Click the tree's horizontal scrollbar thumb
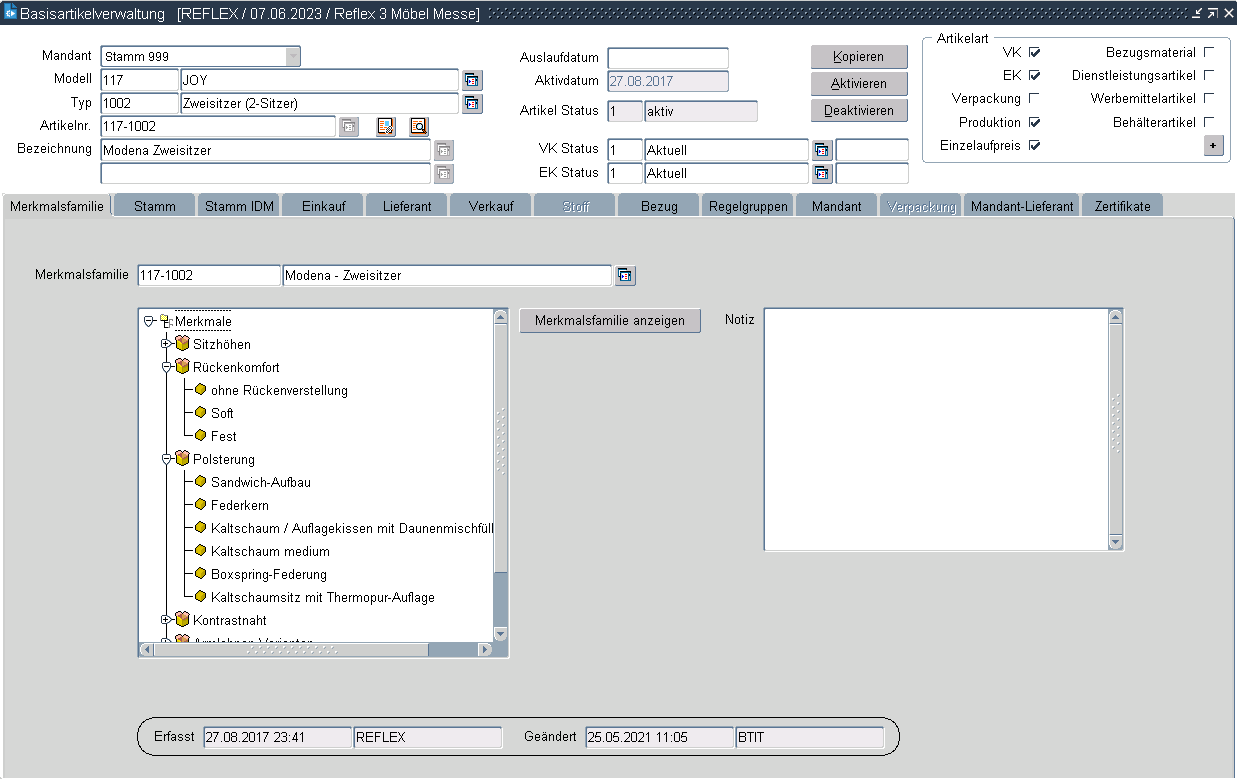 [290, 650]
